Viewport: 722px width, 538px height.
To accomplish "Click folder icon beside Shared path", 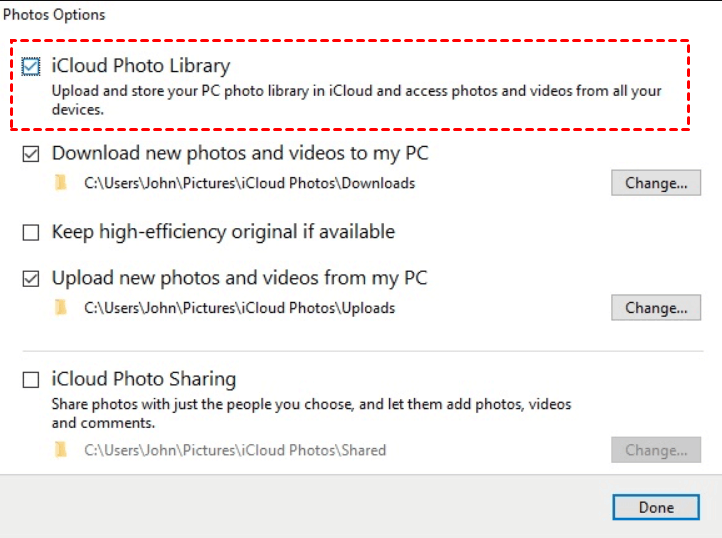I will [62, 450].
